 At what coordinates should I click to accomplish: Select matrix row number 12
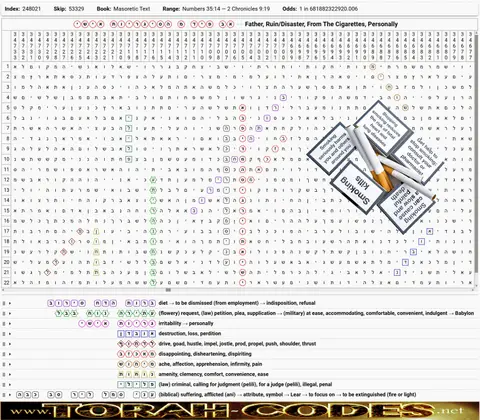(x=7, y=180)
